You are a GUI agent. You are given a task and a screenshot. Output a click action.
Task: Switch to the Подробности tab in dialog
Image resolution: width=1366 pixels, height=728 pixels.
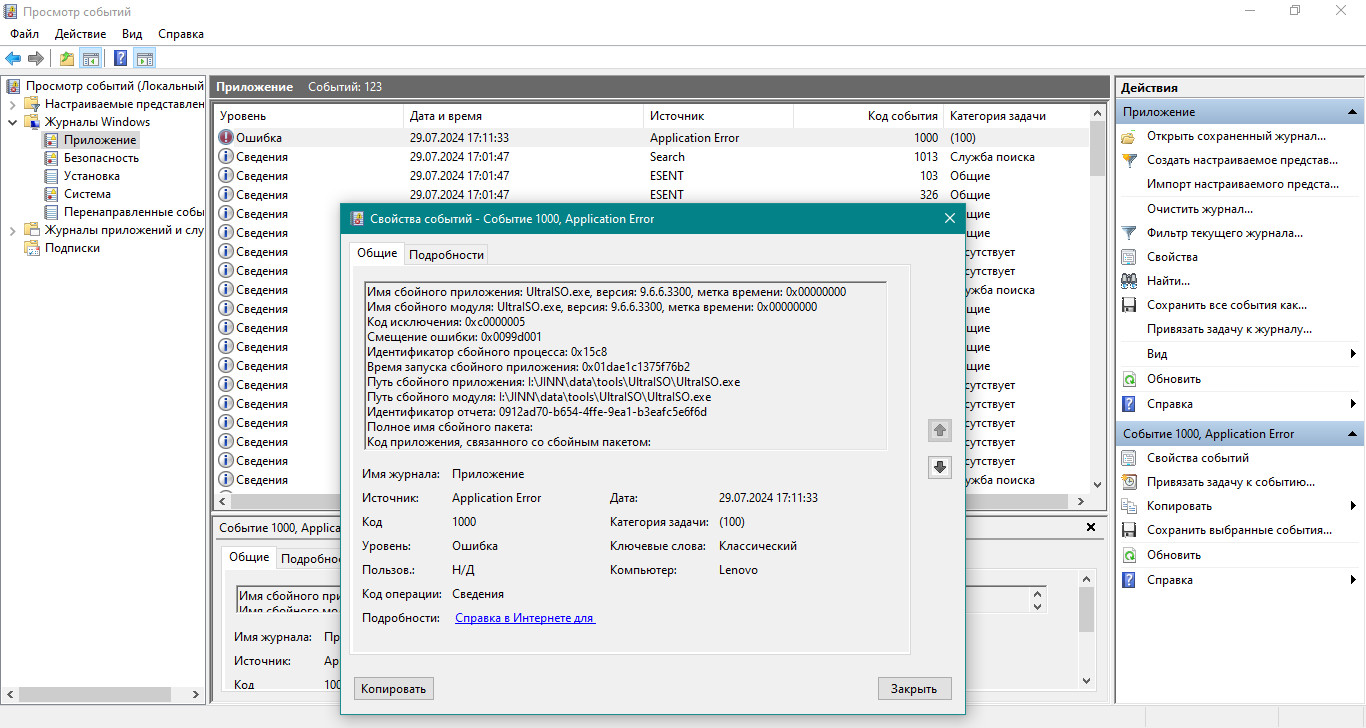click(x=446, y=254)
